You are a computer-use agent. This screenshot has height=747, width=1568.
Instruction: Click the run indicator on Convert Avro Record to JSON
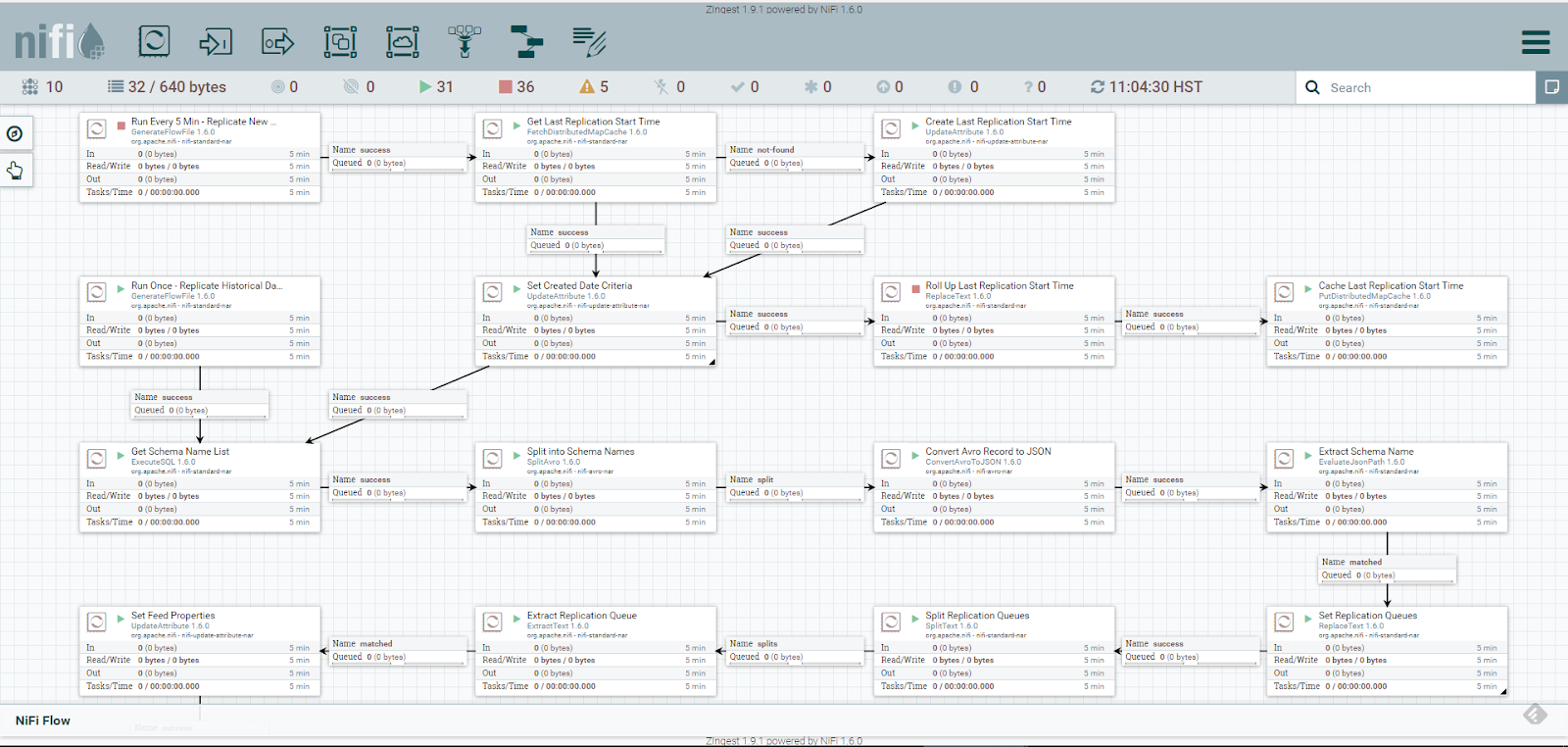(915, 455)
